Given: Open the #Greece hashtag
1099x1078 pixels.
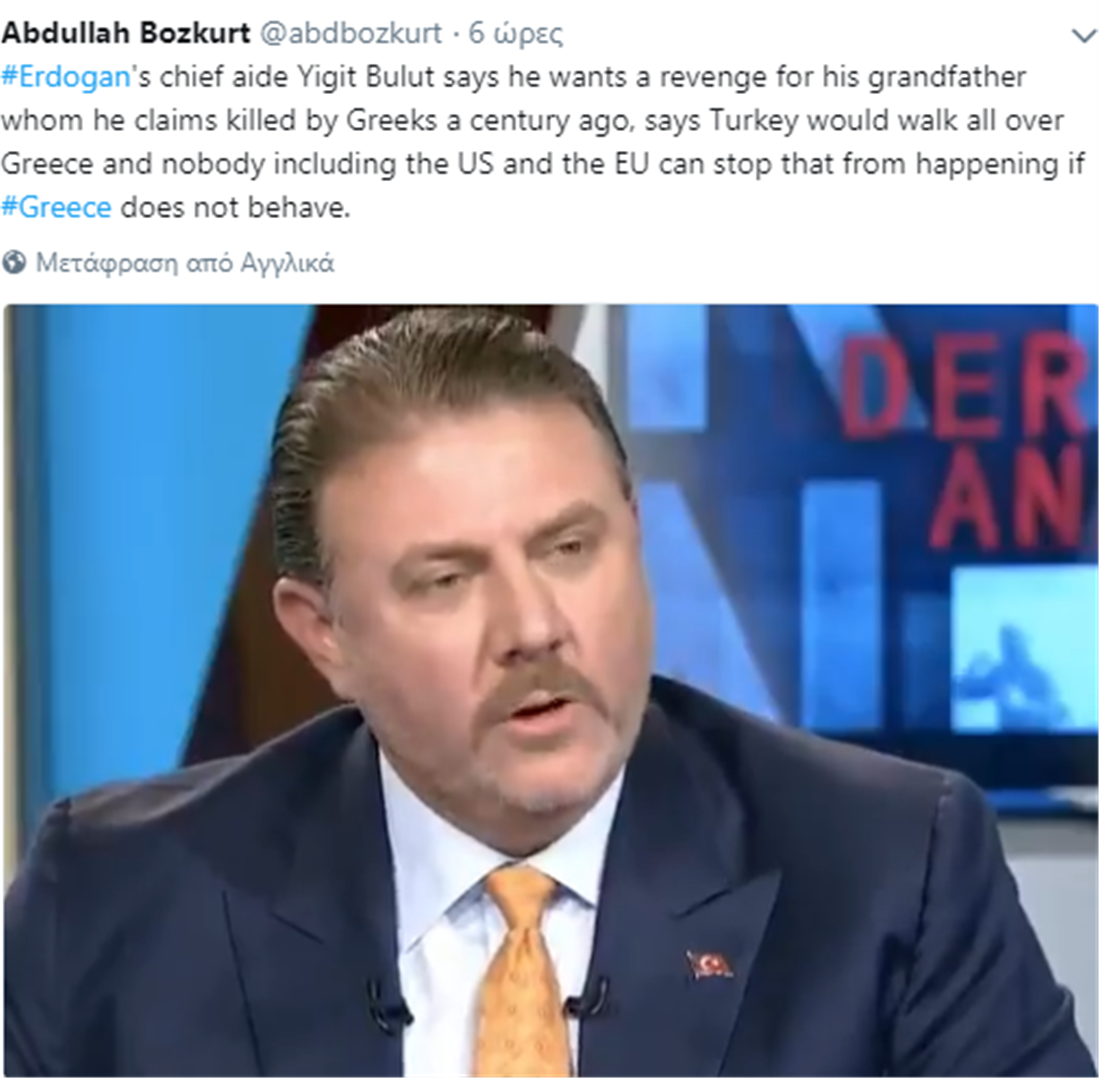Looking at the screenshot, I should pyautogui.click(x=56, y=207).
